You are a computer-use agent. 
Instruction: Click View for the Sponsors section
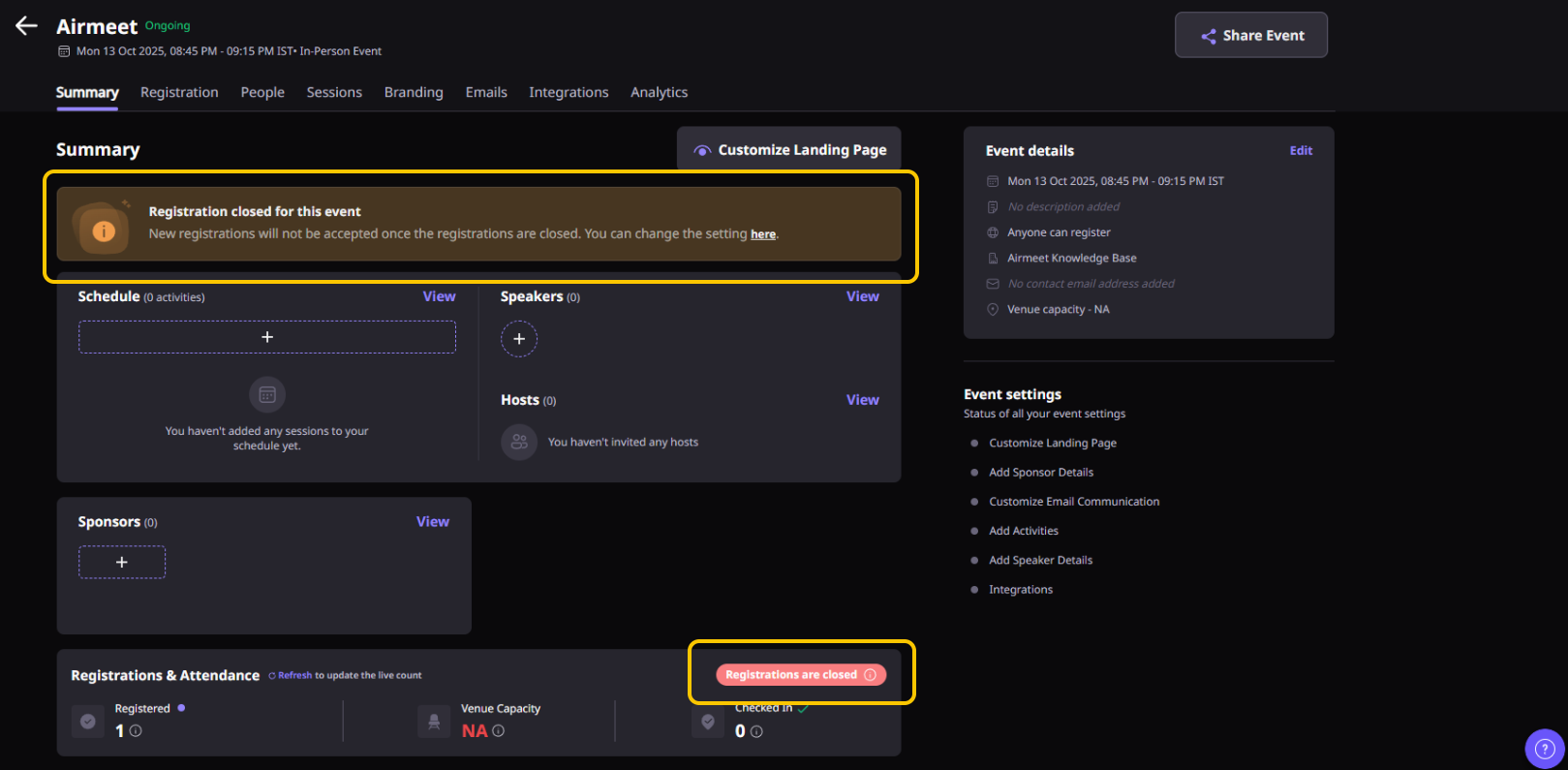[433, 522]
